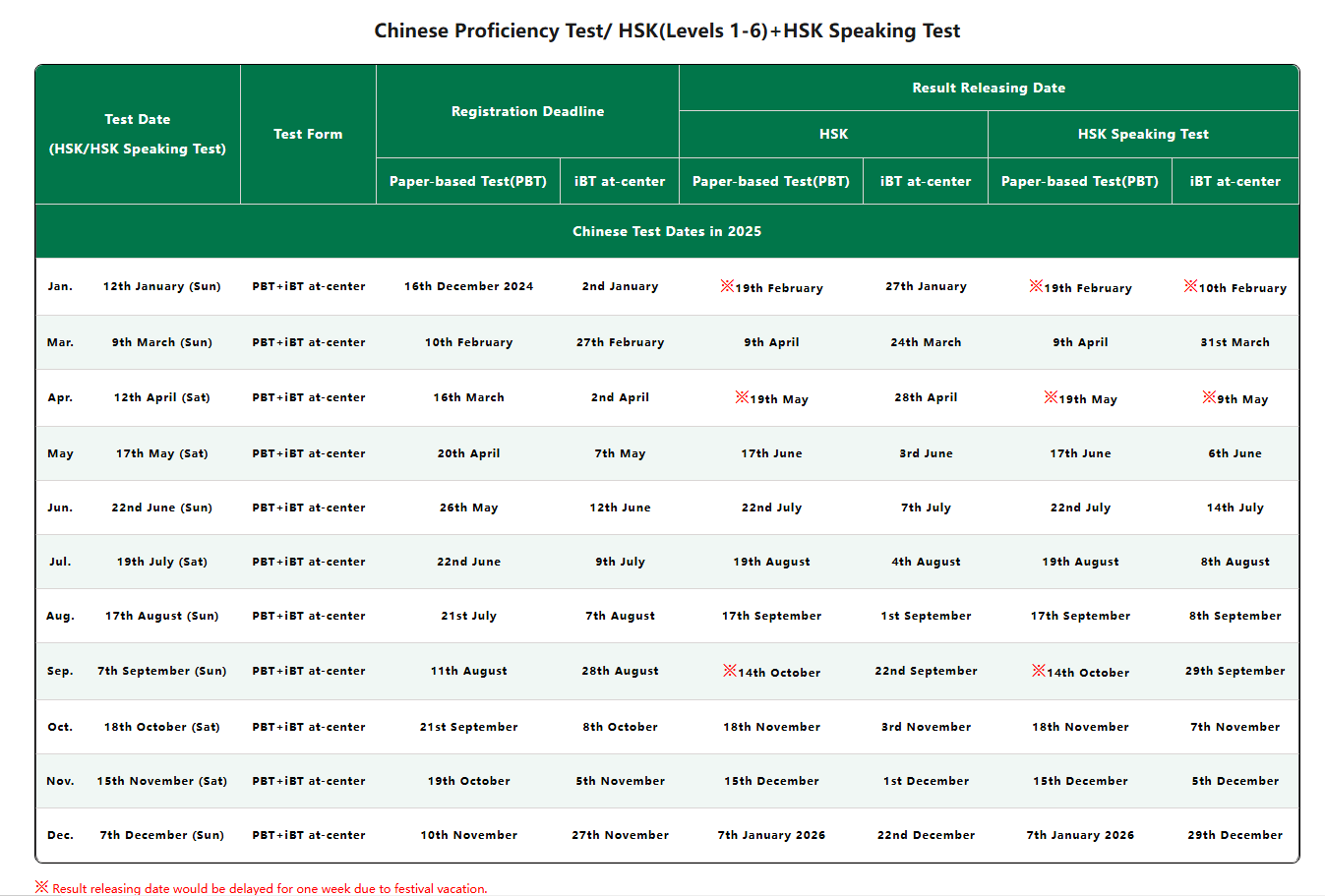The width and height of the screenshot is (1325, 896).
Task: Click ※ before 19th February in HSK Speaking column
Action: click(x=1036, y=286)
